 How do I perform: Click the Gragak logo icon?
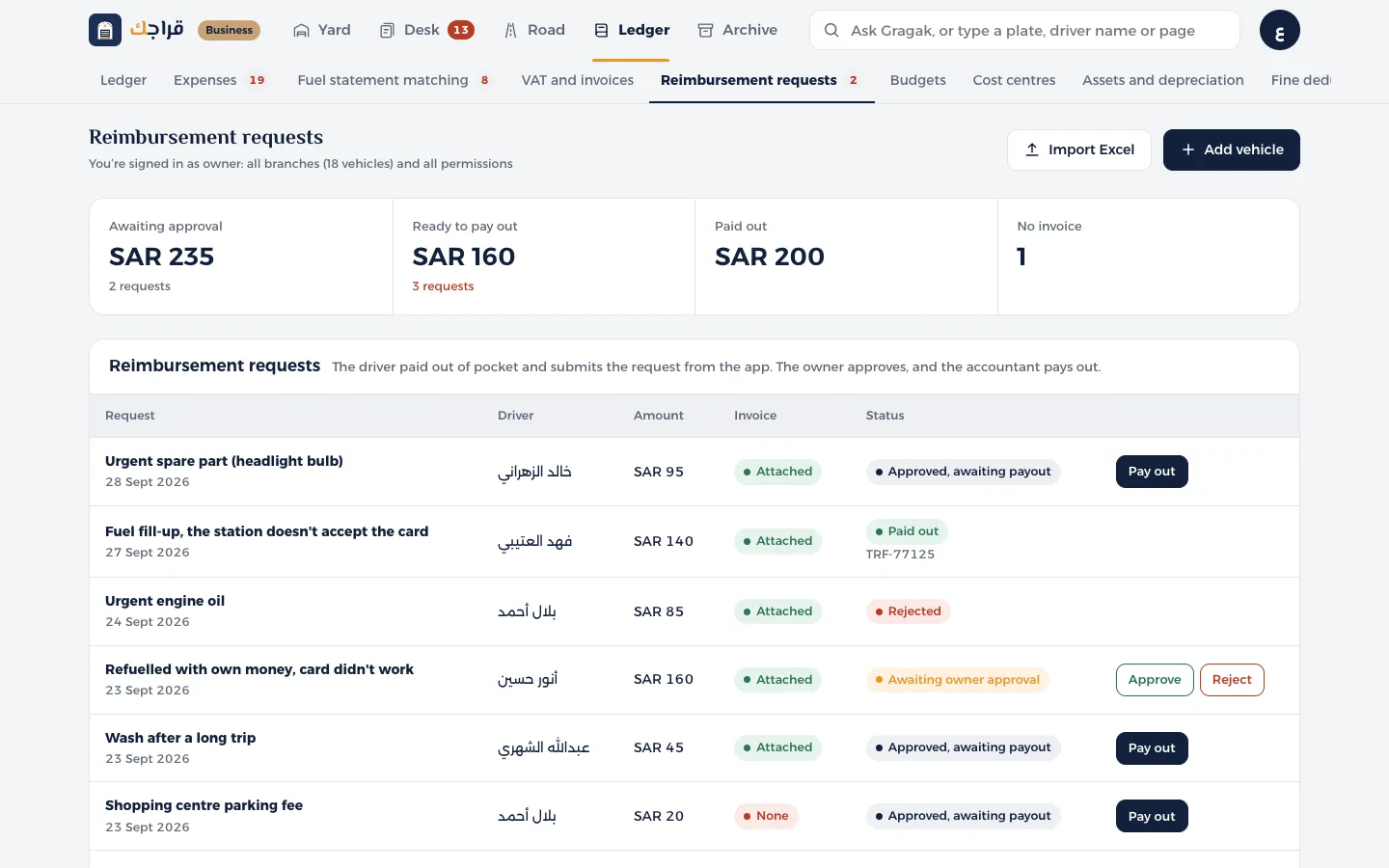(x=105, y=30)
